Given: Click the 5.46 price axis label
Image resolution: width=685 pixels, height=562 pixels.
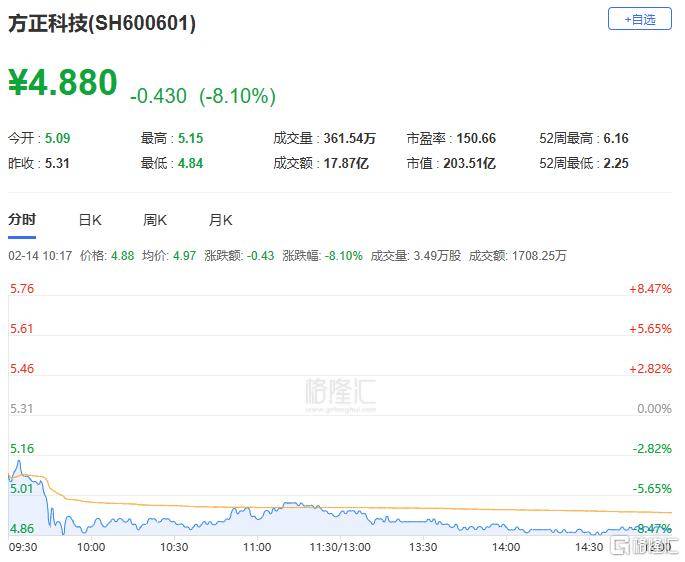Looking at the screenshot, I should (22, 368).
